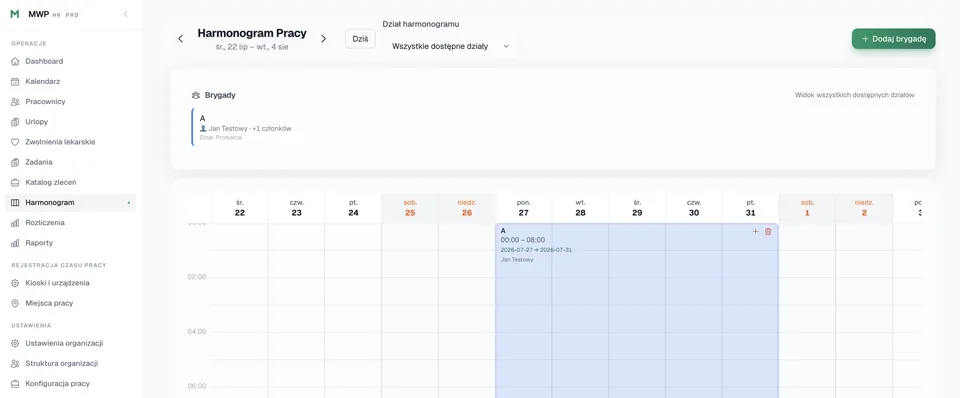This screenshot has height=398, width=960.
Task: Go to Pracownicy list
Action: pos(70,102)
